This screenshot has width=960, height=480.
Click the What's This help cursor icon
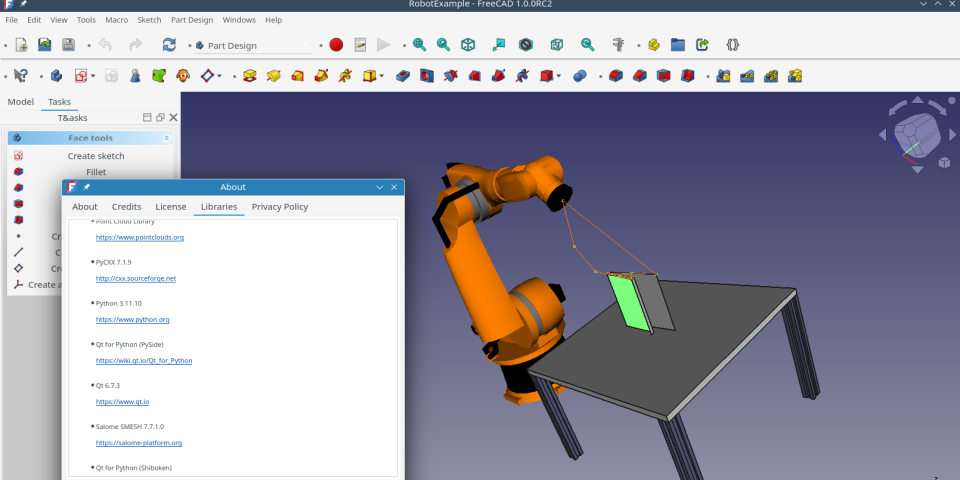point(20,76)
